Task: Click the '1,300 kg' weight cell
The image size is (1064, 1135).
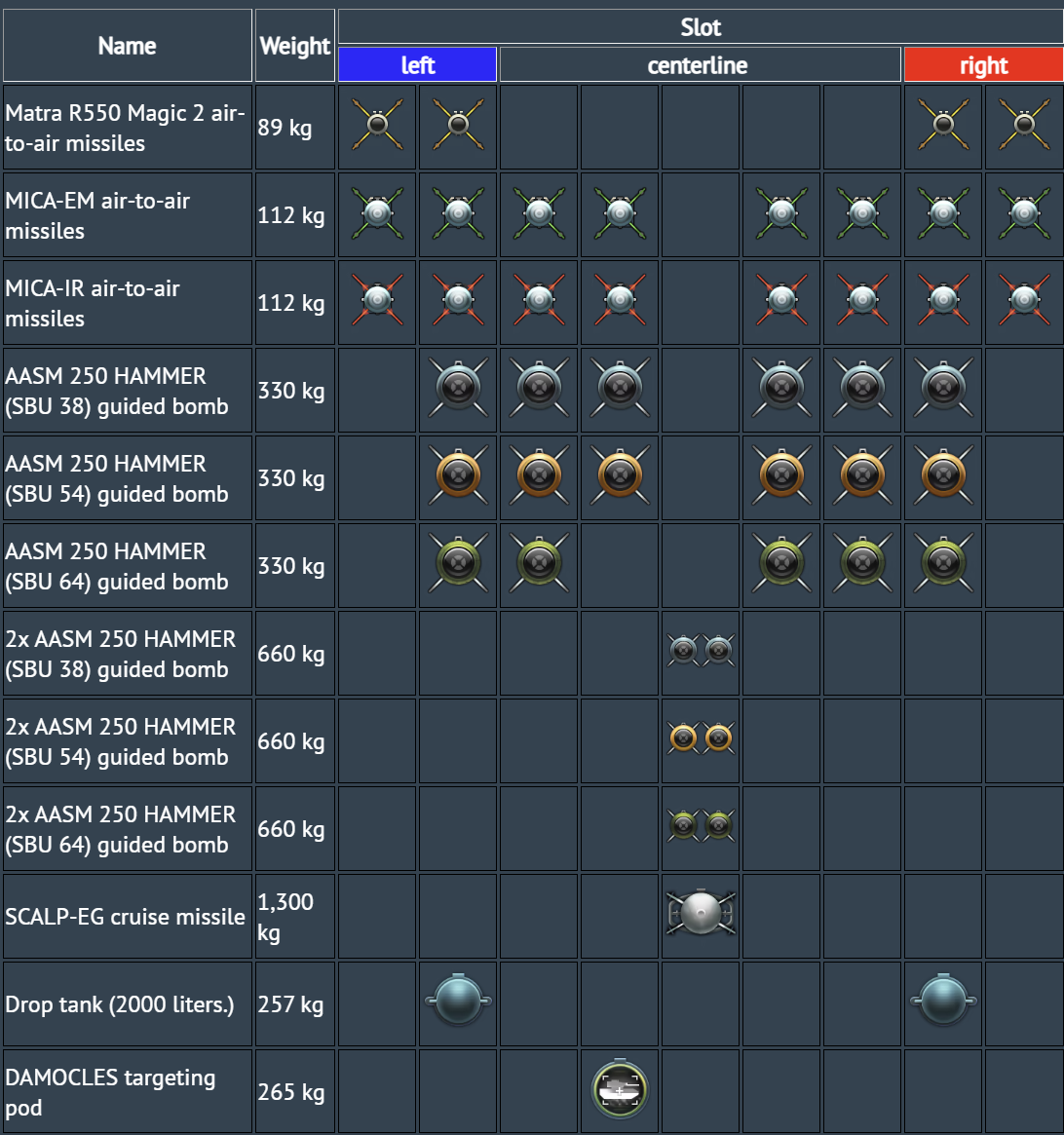Action: point(295,916)
